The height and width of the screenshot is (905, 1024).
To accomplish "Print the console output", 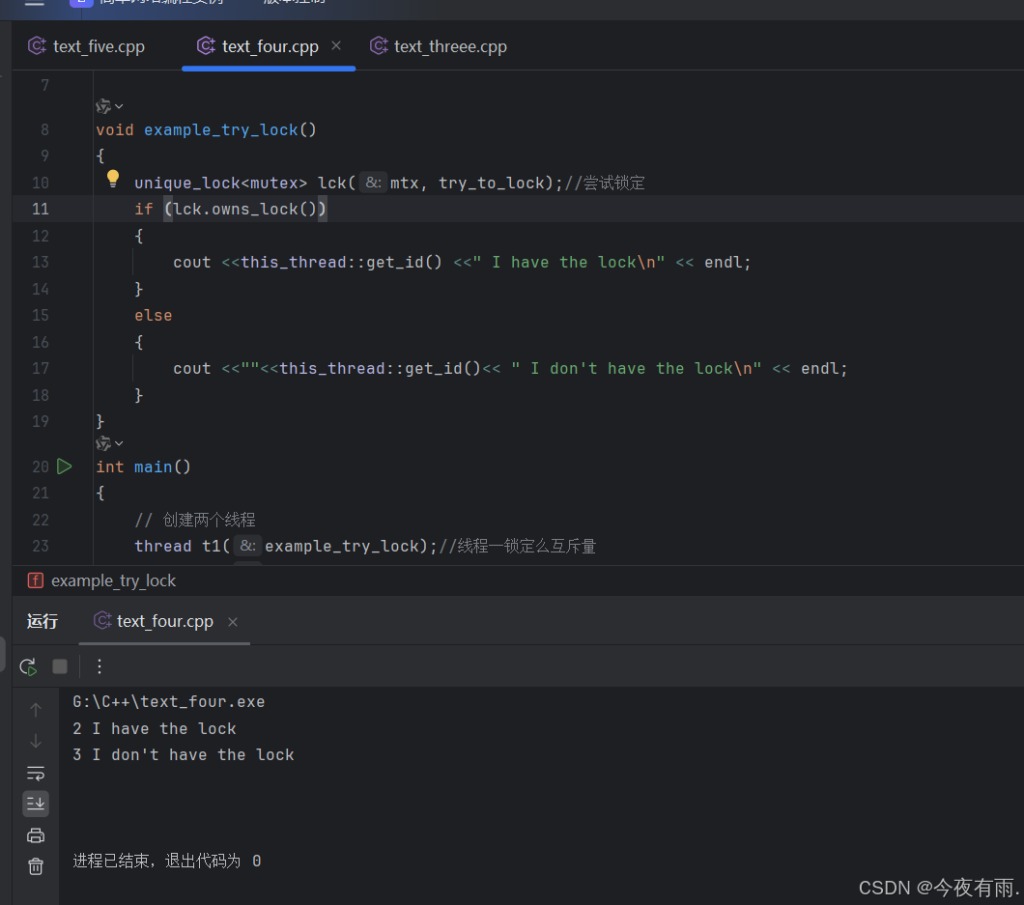I will tap(35, 835).
